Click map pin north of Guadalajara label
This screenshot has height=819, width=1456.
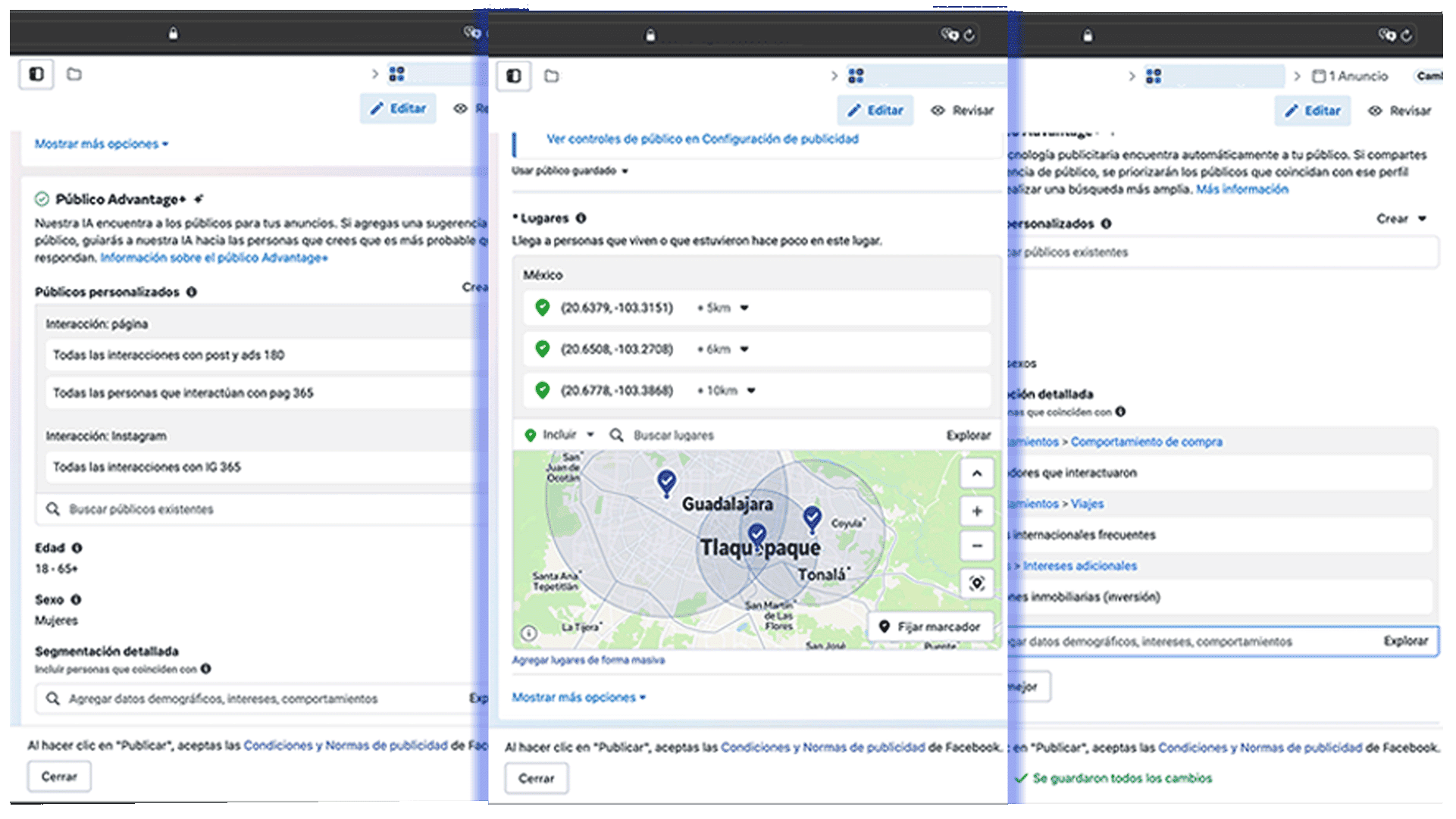[x=666, y=483]
